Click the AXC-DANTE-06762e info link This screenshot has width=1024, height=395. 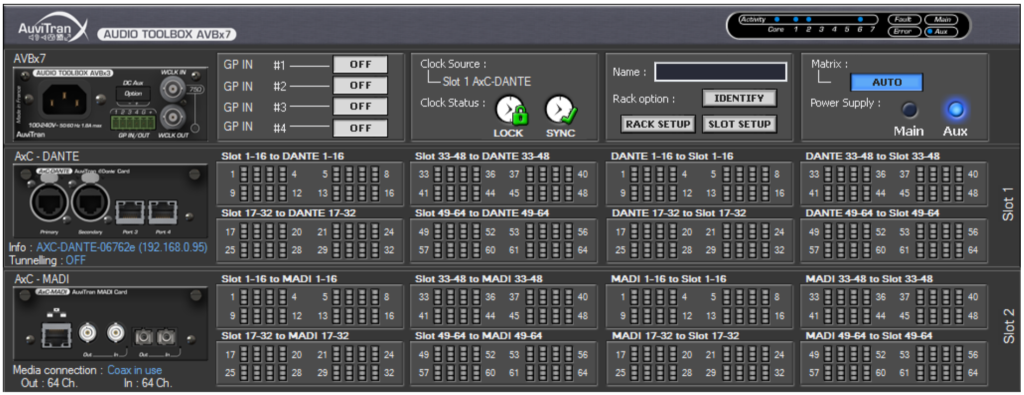(x=121, y=248)
